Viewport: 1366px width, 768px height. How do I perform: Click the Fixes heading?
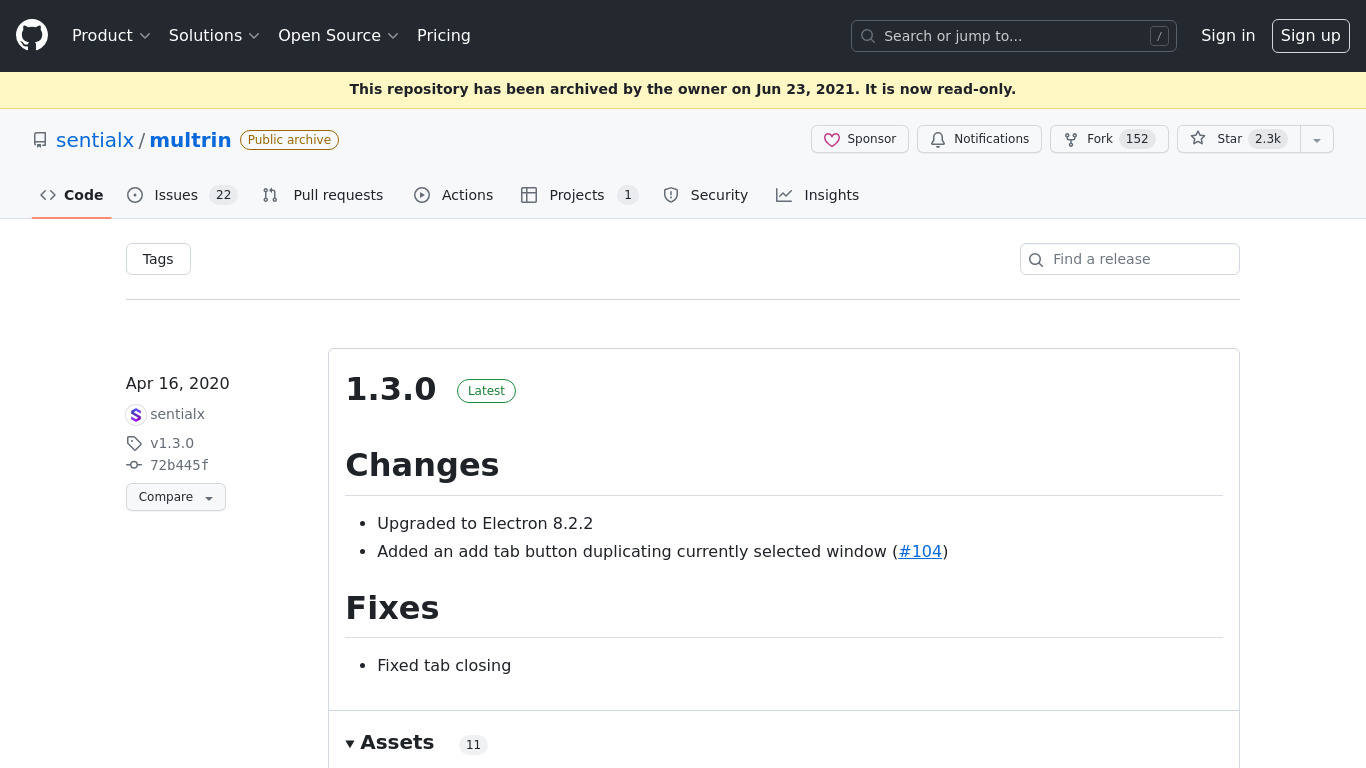point(392,607)
